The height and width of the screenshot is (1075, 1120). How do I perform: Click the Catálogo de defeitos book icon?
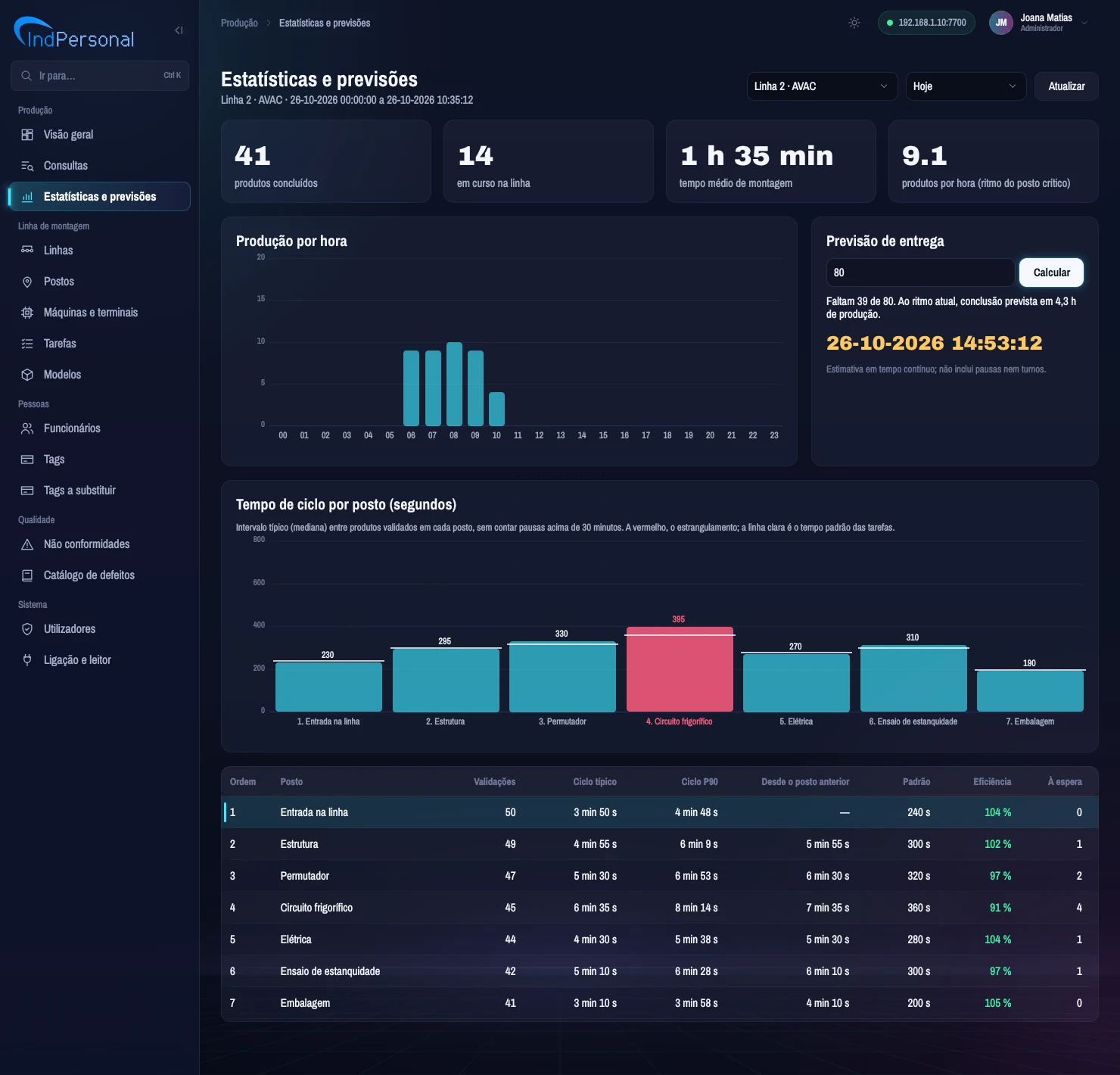pyautogui.click(x=27, y=575)
